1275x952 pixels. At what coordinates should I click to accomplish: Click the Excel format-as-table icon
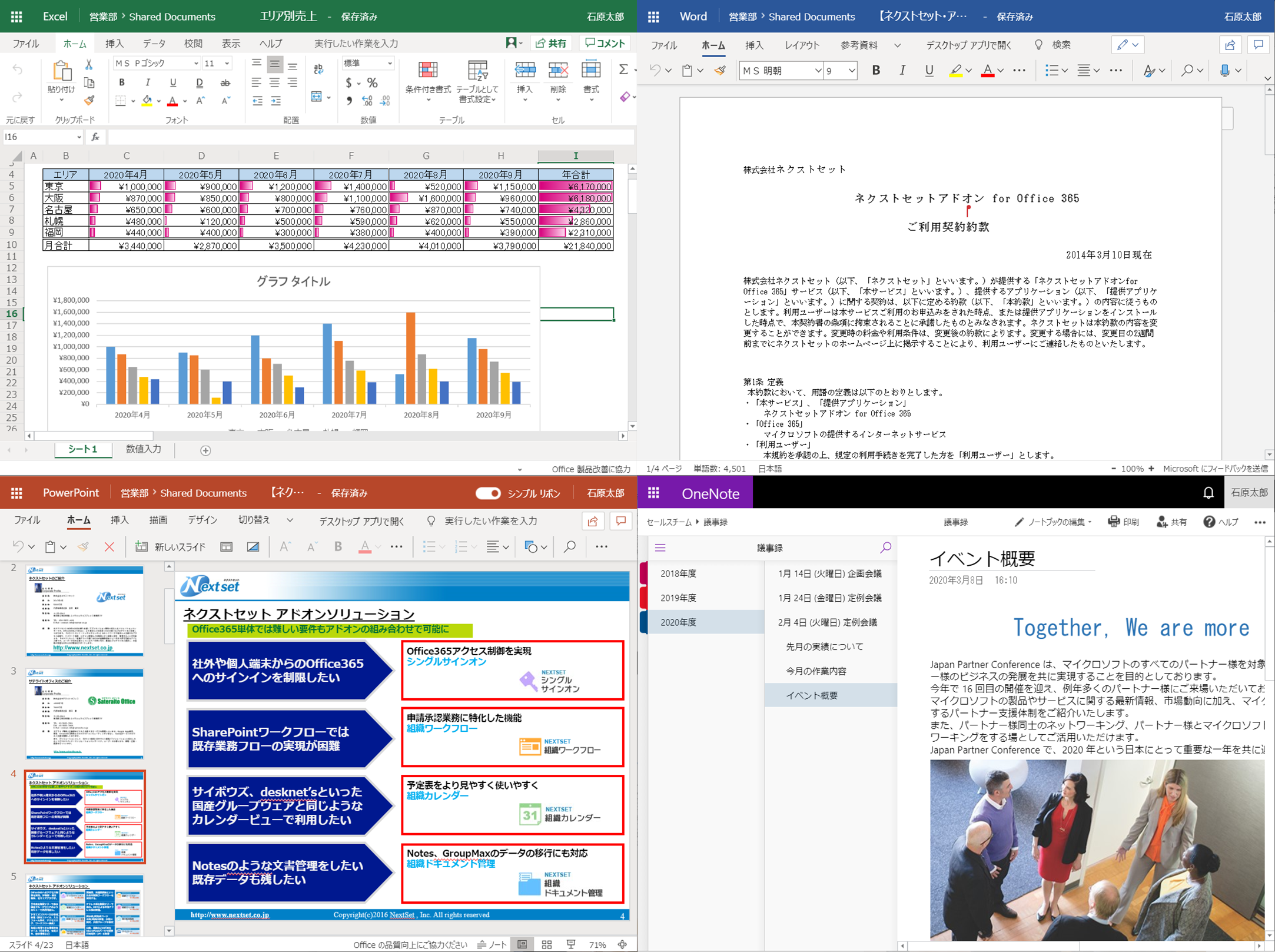point(477,71)
